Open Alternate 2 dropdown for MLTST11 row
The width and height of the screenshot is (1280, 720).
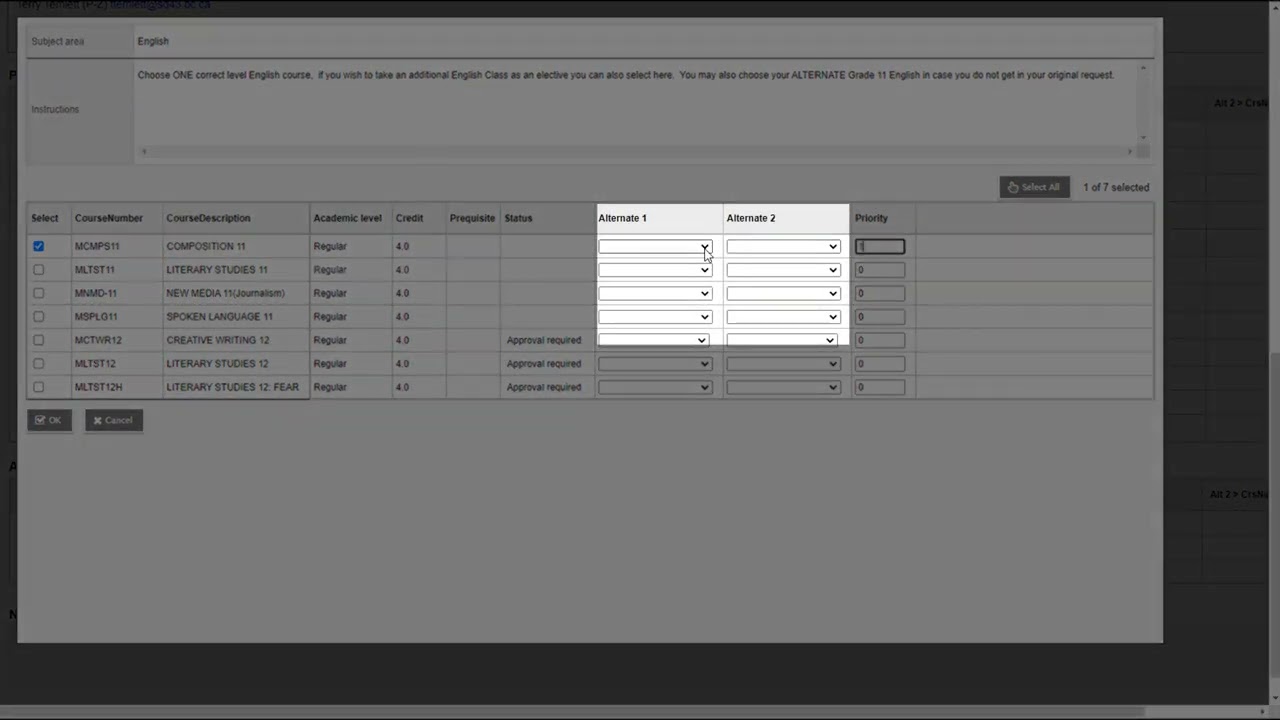783,270
